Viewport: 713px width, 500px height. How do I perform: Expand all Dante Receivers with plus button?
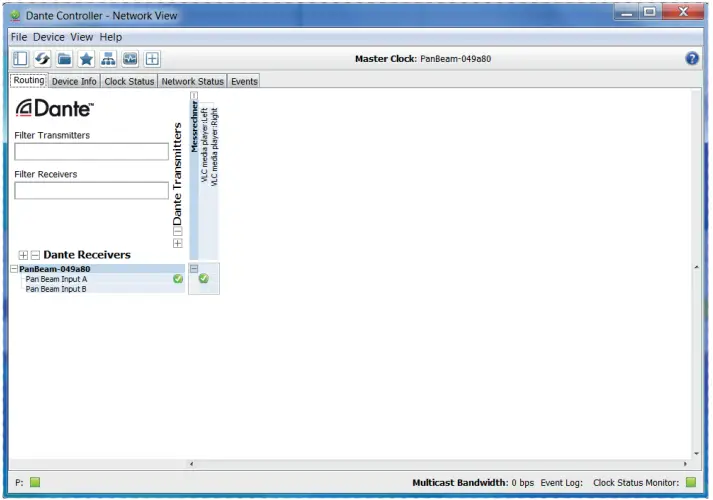pos(23,255)
